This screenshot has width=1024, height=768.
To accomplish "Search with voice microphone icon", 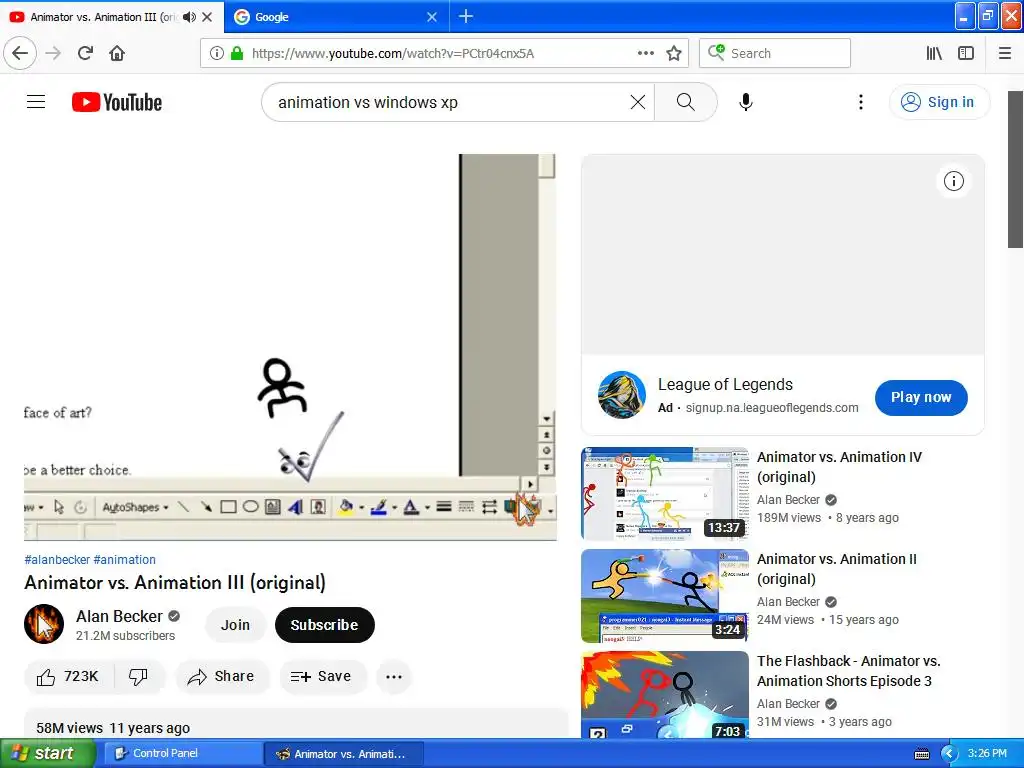I will 746,102.
